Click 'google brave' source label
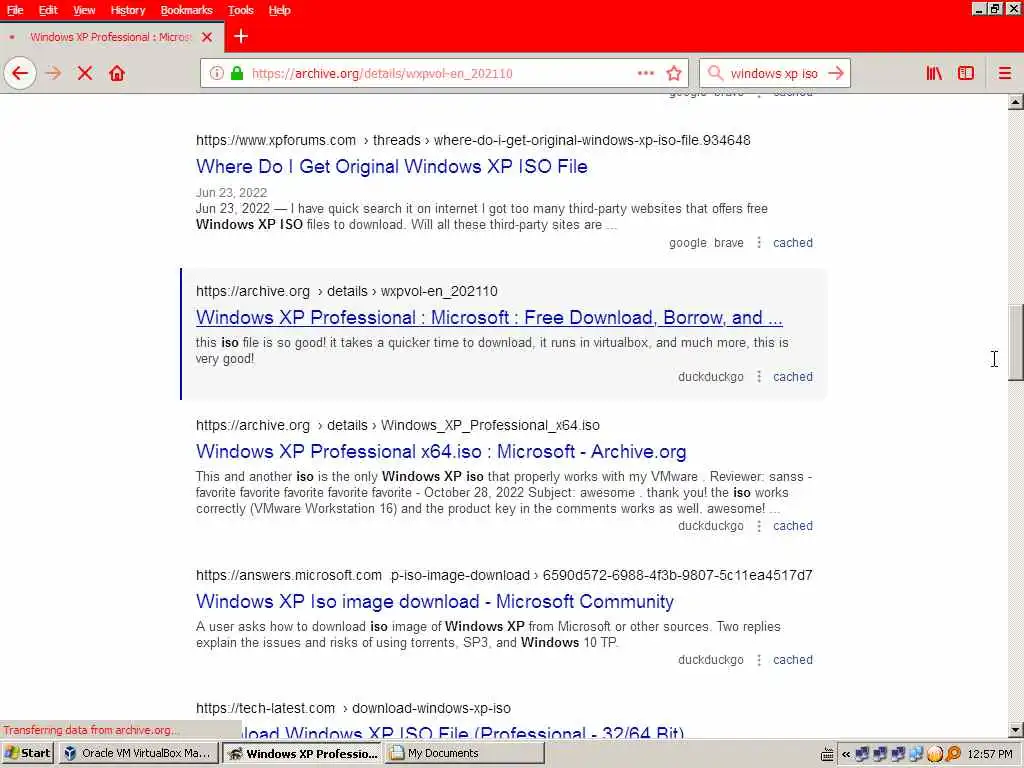Viewport: 1024px width, 768px height. click(706, 242)
